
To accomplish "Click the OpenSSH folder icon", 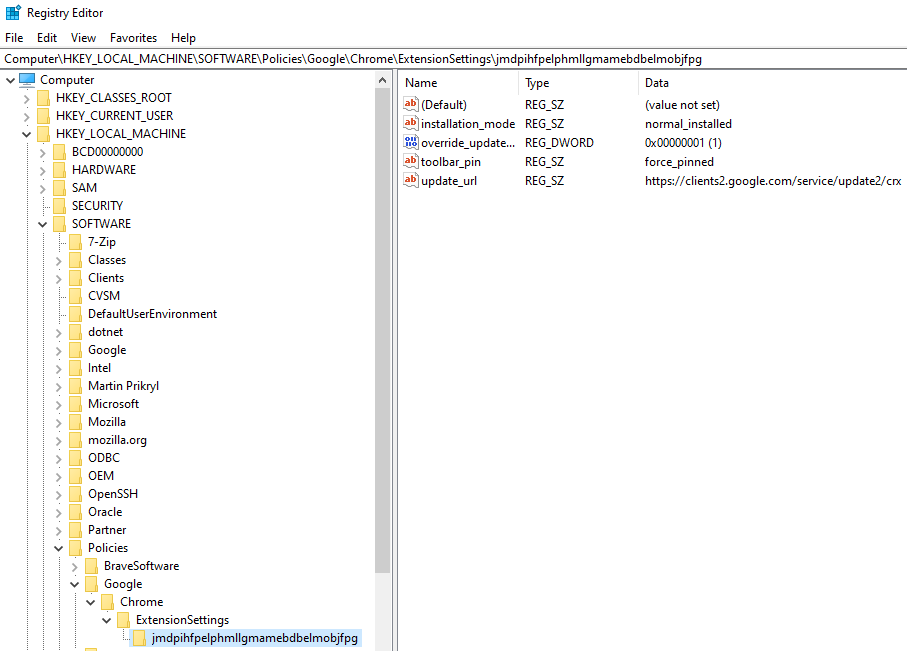I will click(76, 494).
